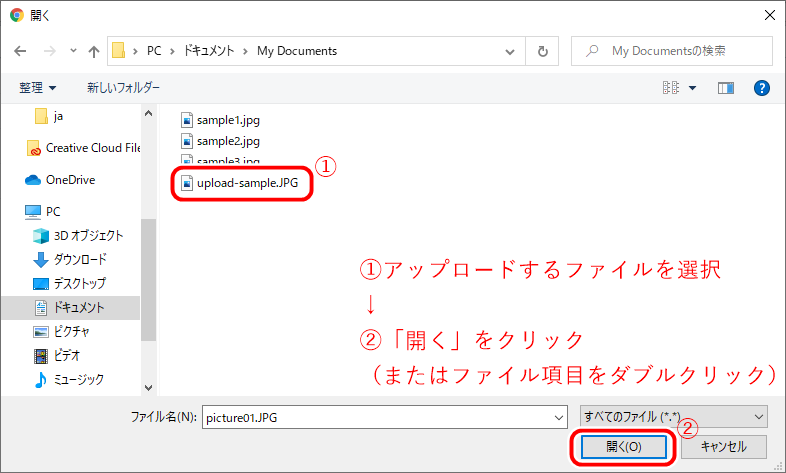786x473 pixels.
Task: Expand the file name history dropdown
Action: 558,416
